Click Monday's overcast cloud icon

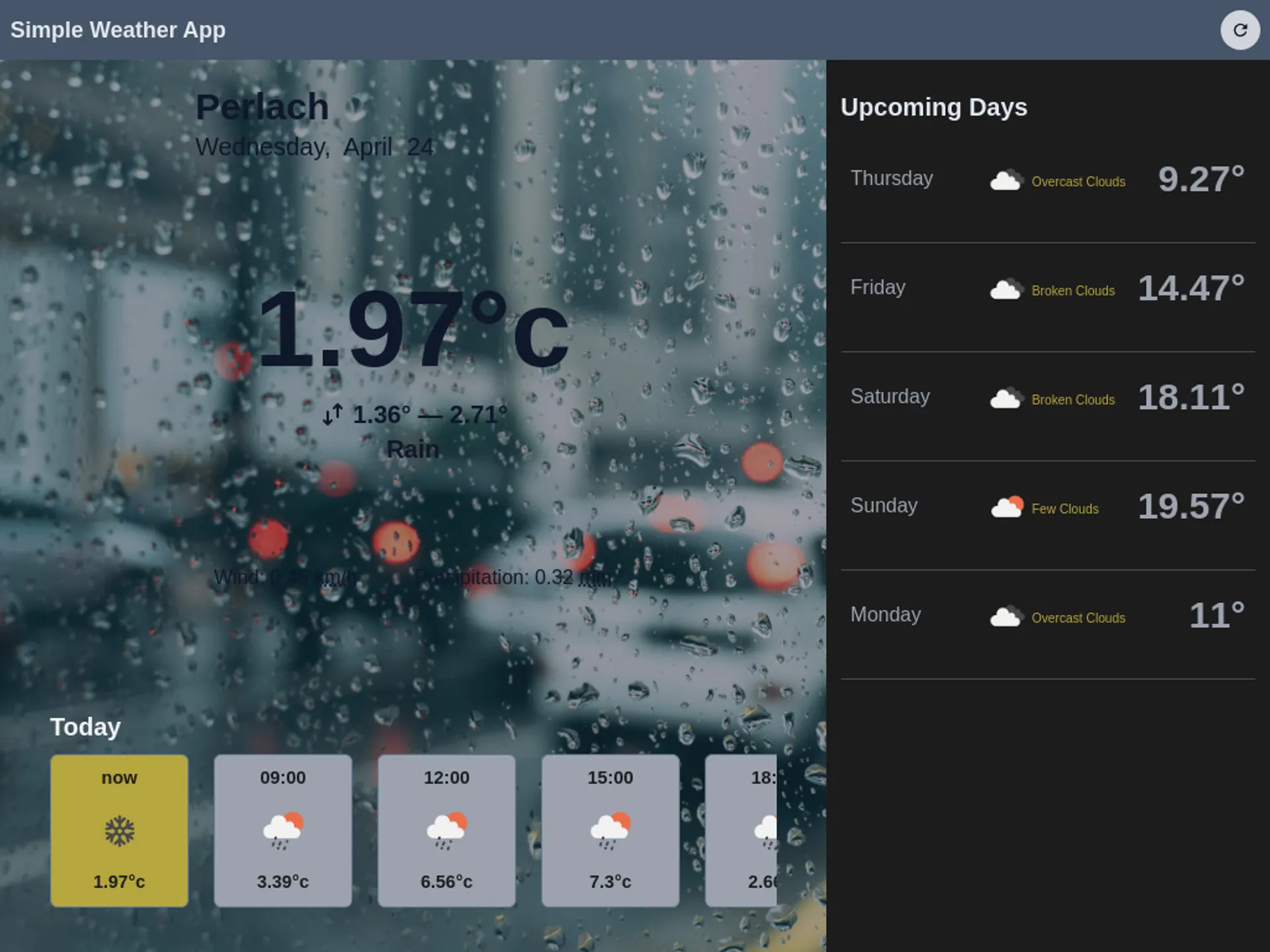click(x=1007, y=616)
